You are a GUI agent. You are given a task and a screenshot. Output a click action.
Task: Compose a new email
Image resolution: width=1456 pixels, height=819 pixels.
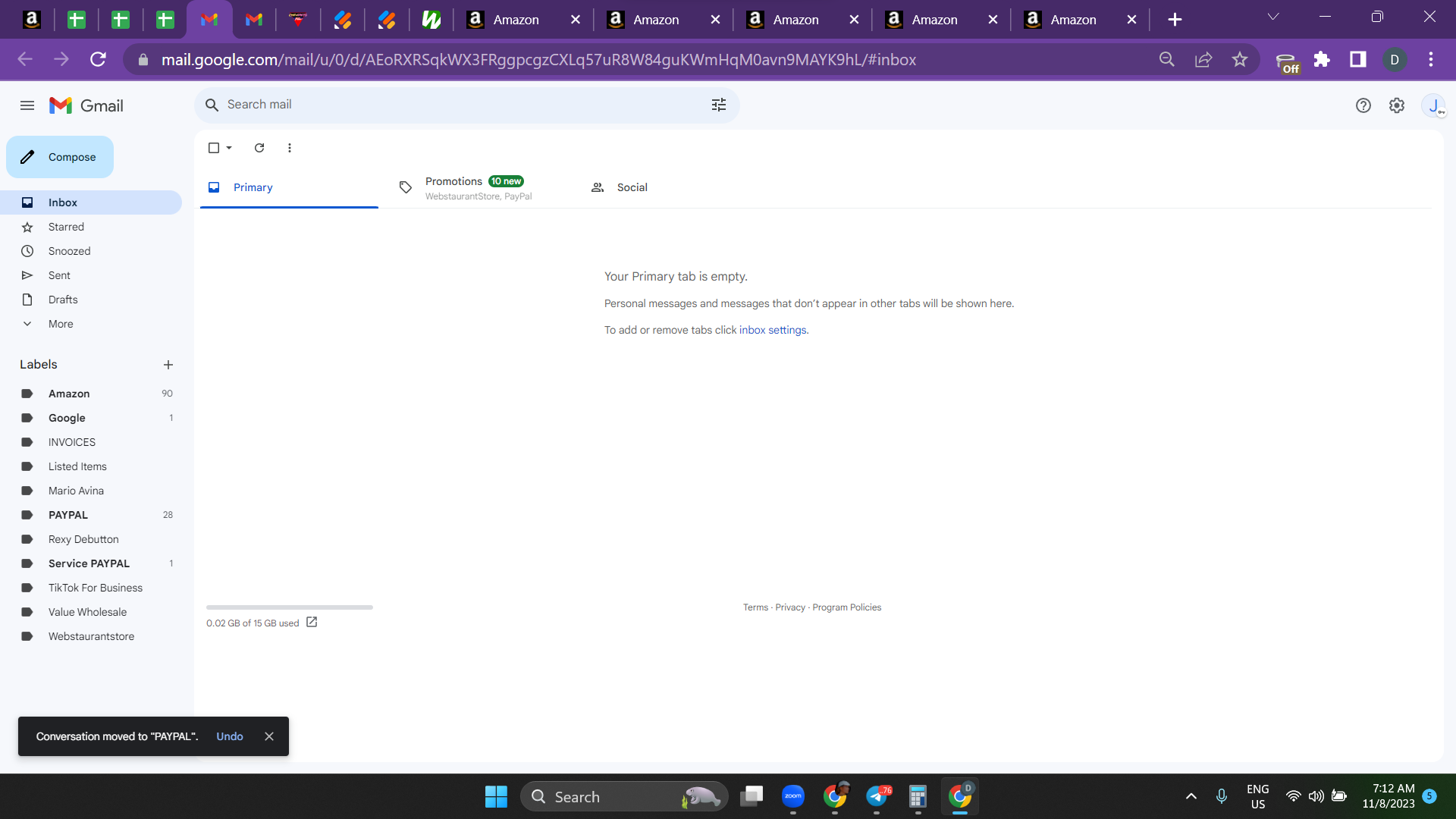[x=60, y=157]
